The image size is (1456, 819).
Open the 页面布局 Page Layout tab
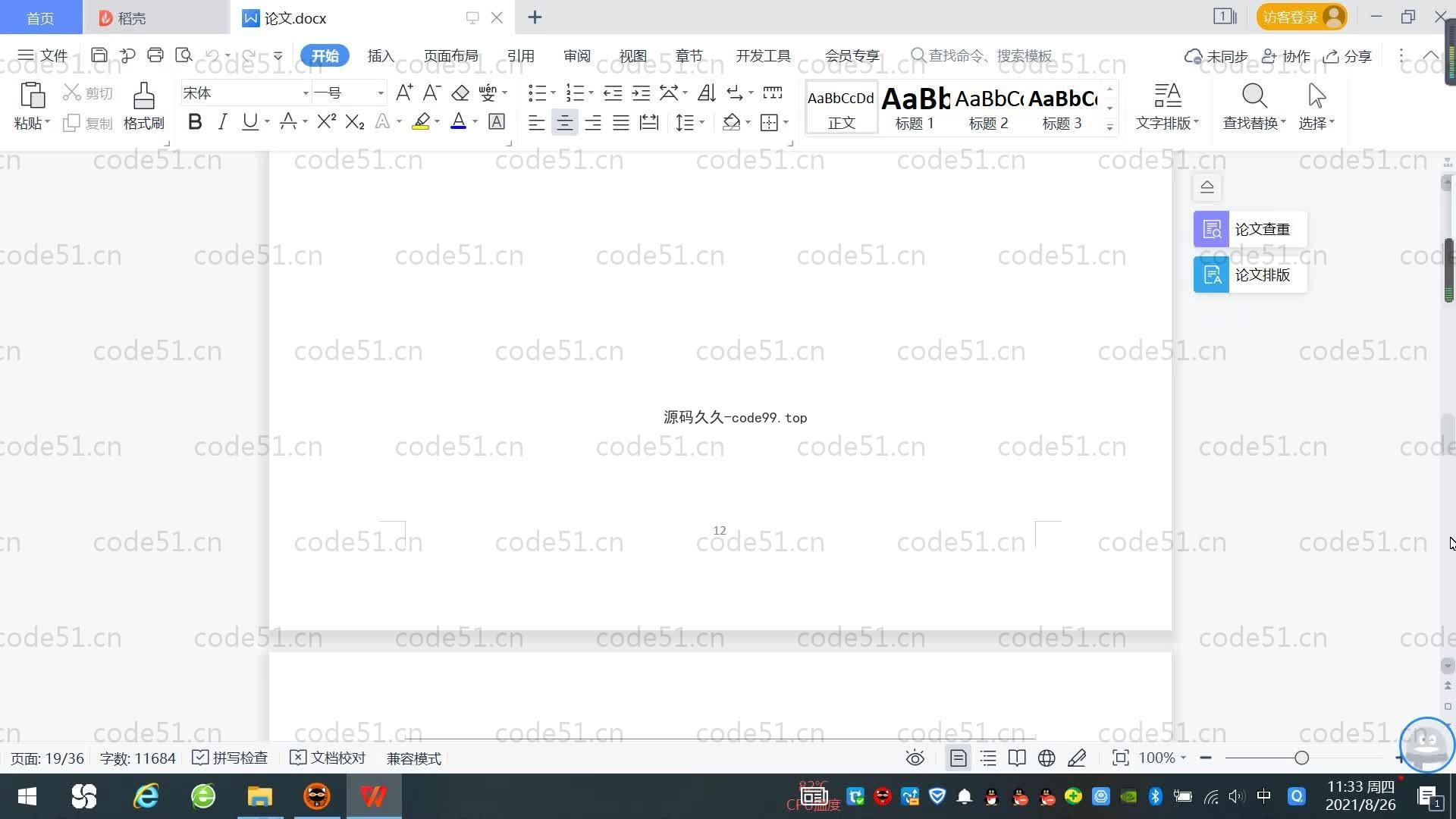pos(450,56)
